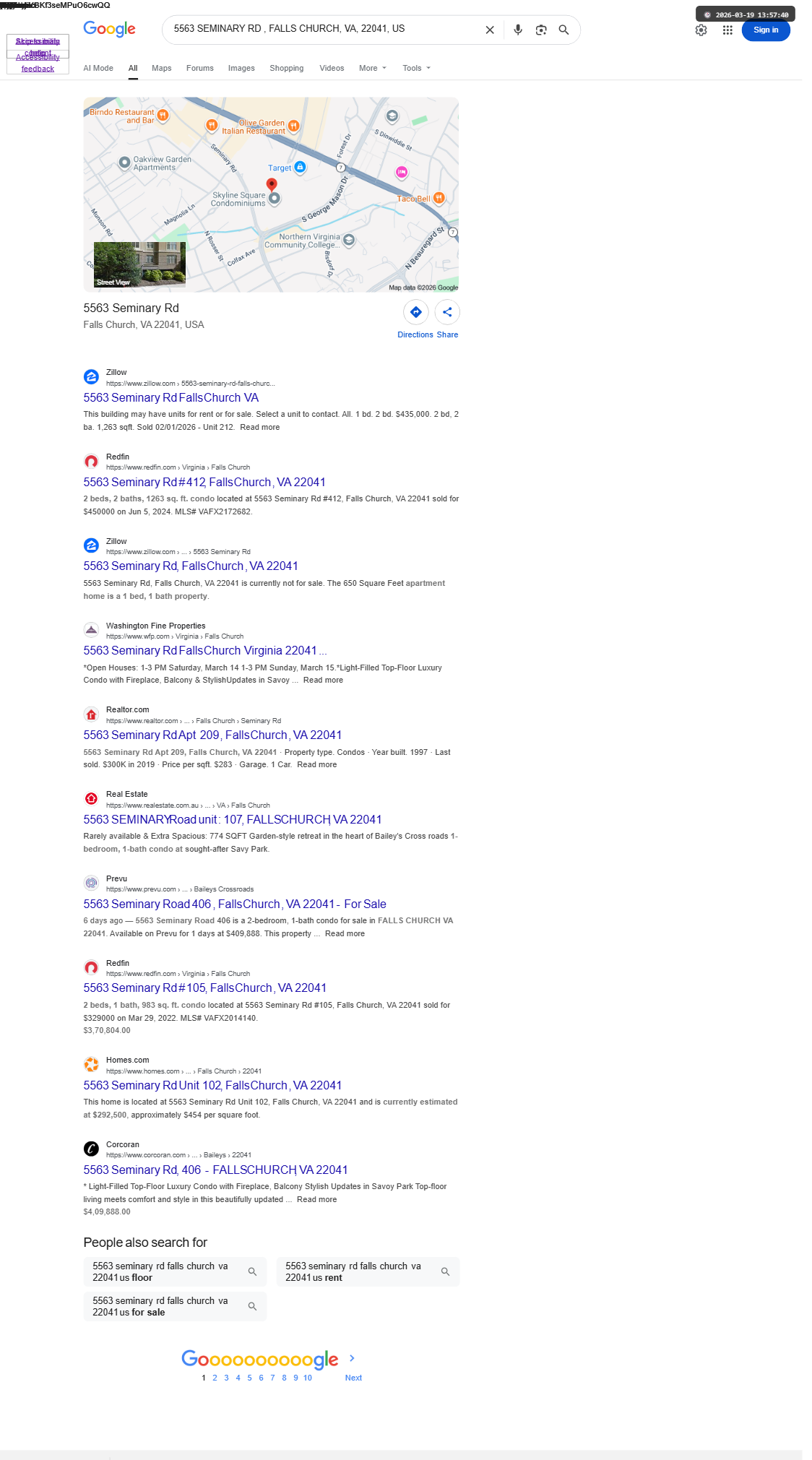Go to results page 5
This screenshot has height=1460, width=812.
pos(250,1378)
